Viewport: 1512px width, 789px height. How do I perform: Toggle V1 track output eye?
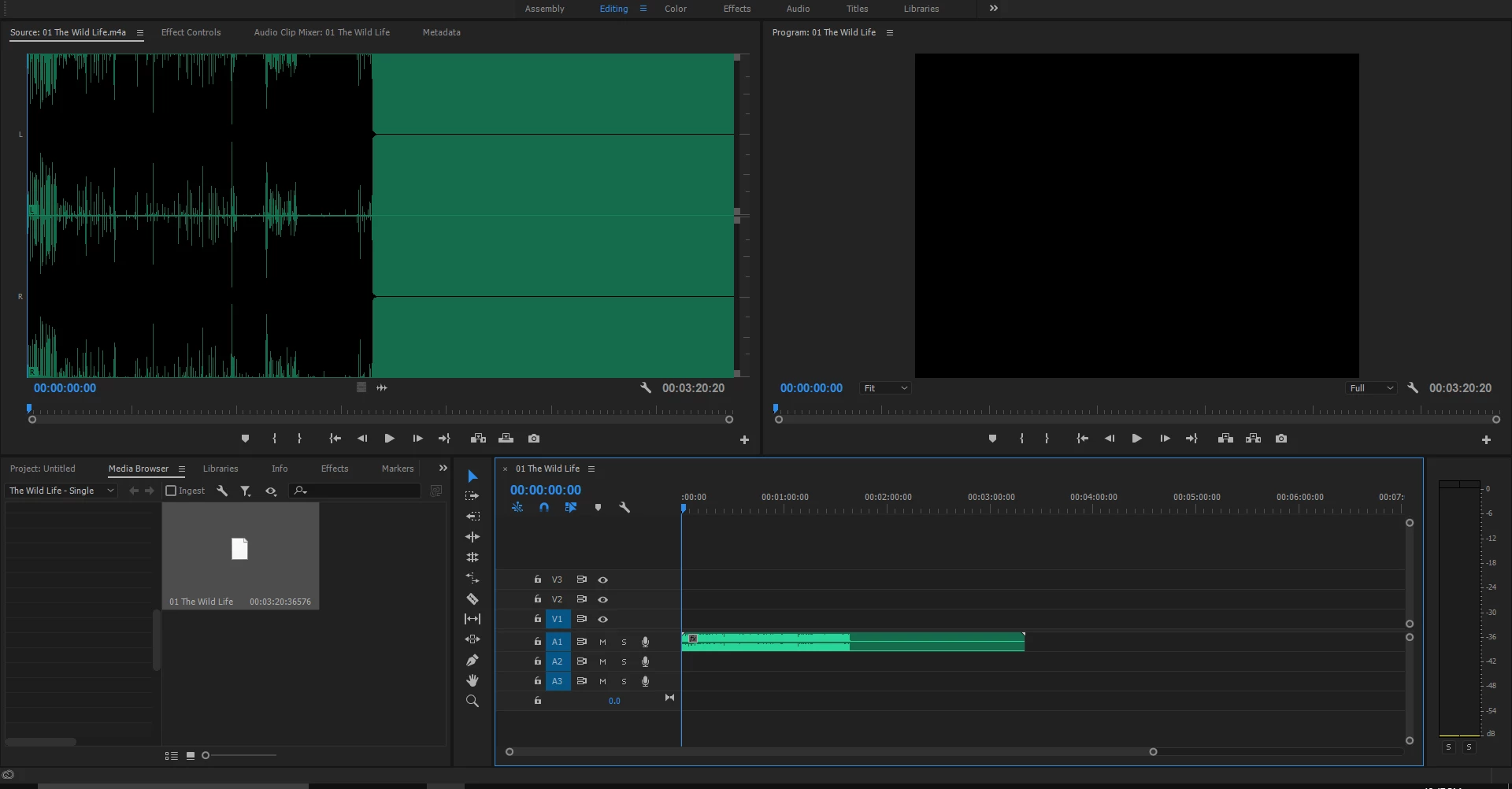click(603, 619)
